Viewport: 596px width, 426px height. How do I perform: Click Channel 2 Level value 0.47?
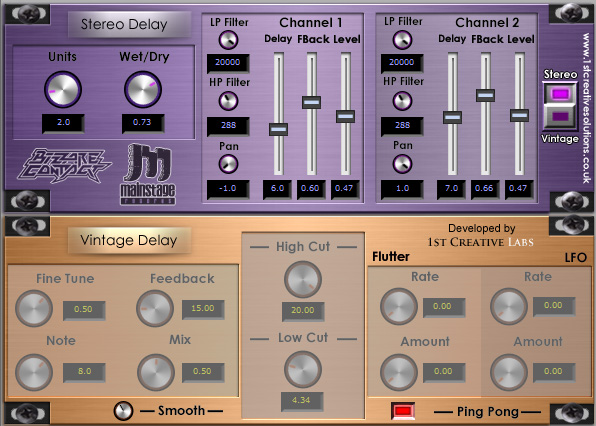[519, 189]
